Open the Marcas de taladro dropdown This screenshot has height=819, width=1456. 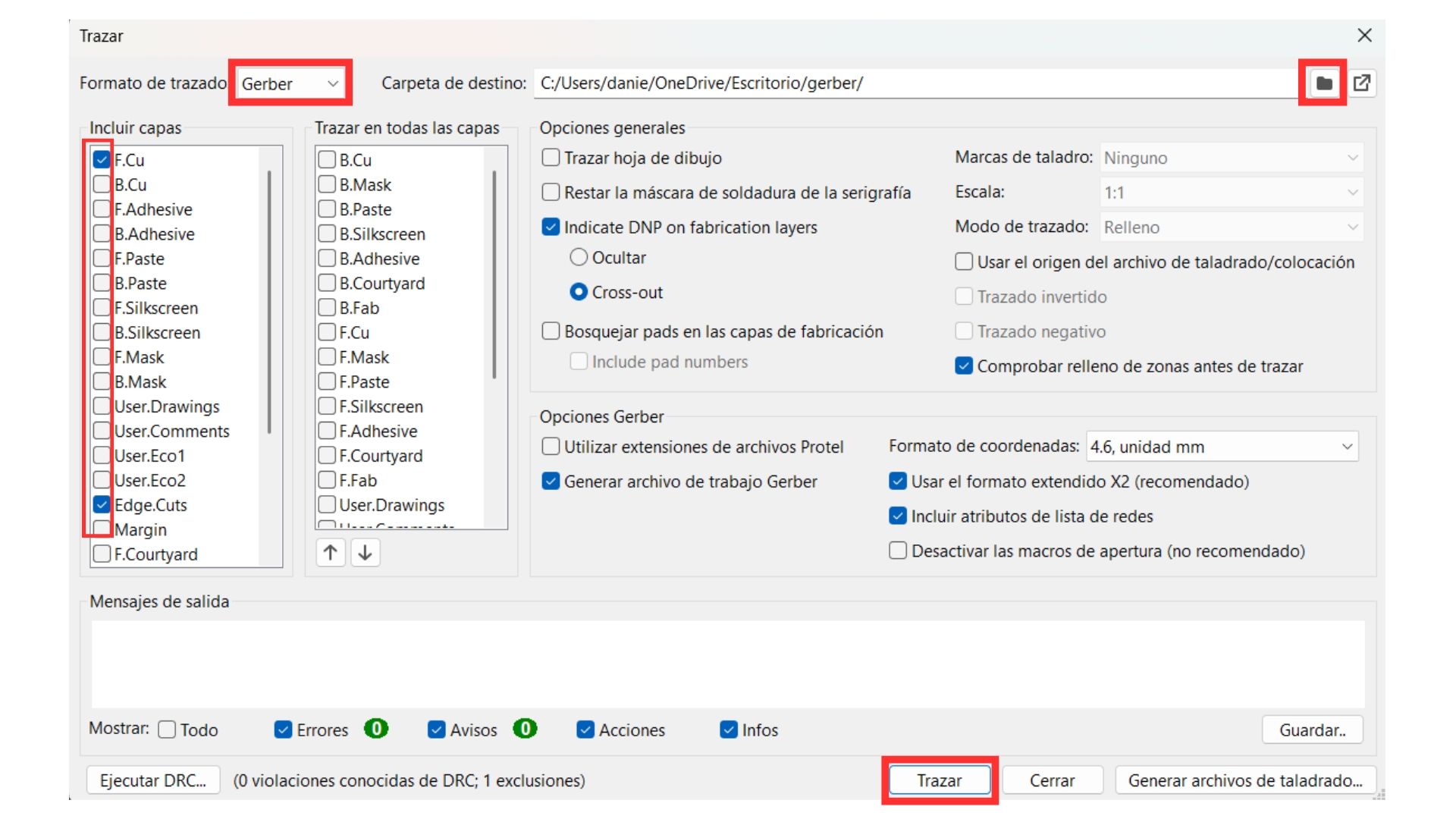coord(1231,158)
